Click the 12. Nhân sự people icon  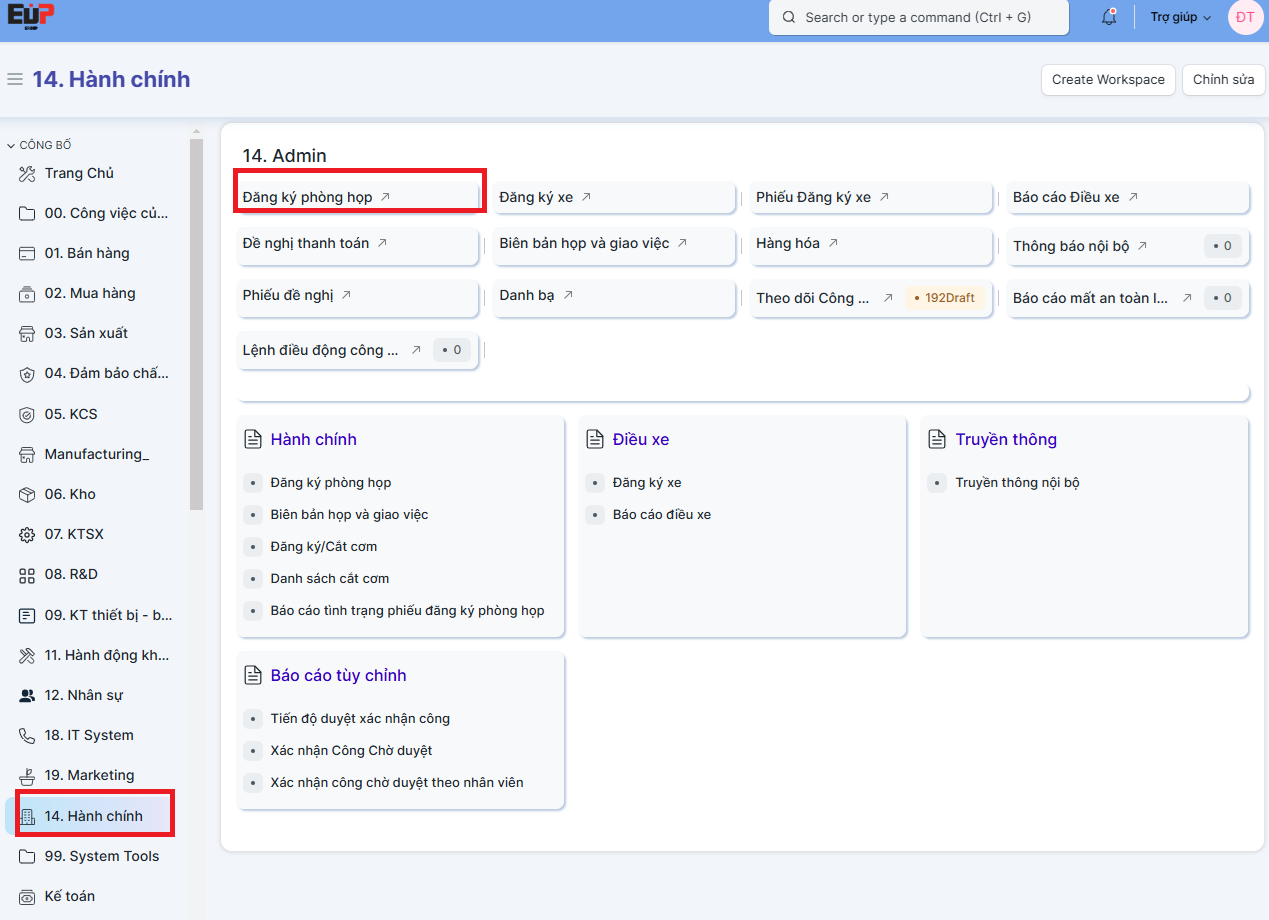tap(27, 696)
